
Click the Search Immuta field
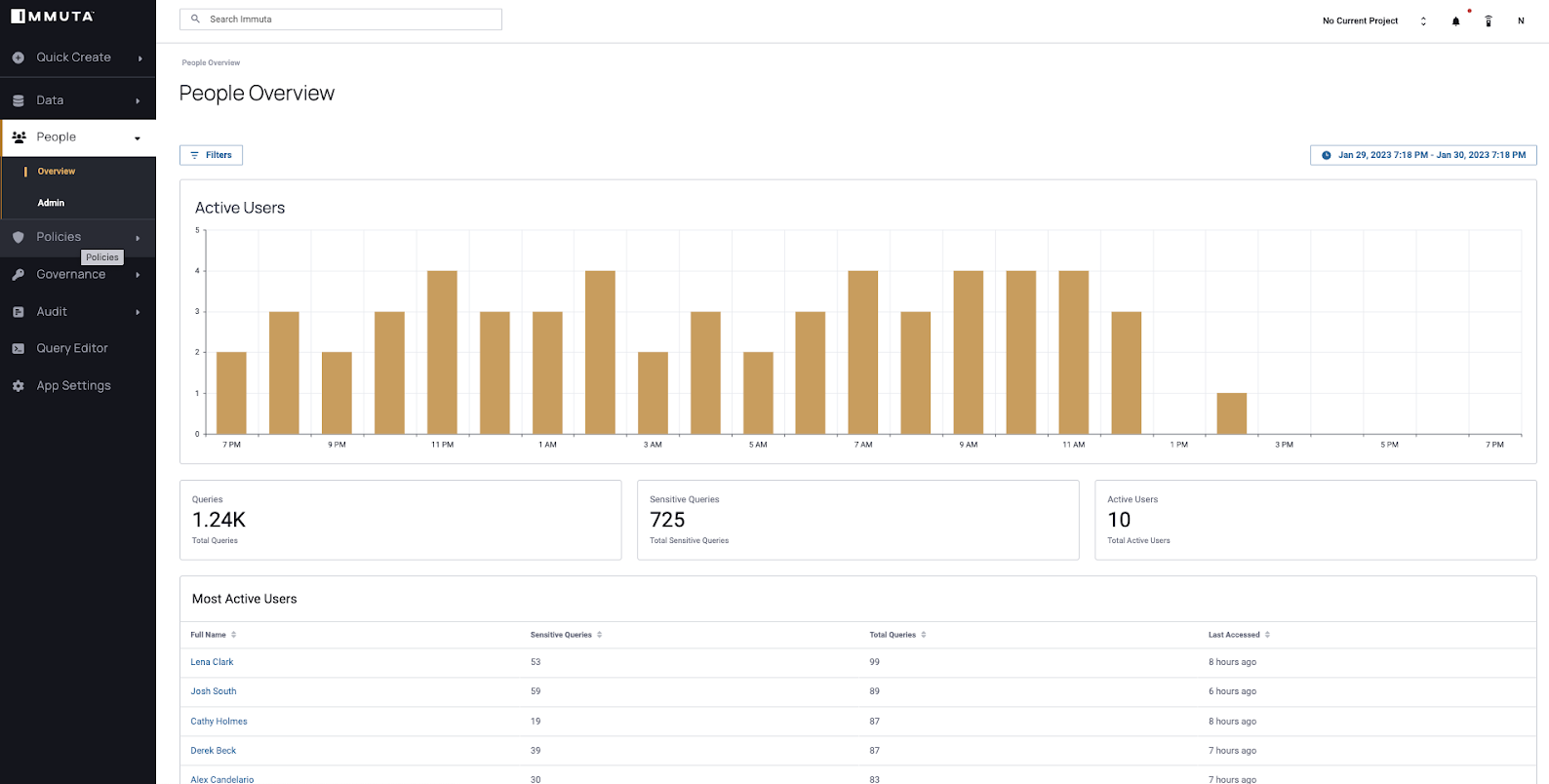pos(340,20)
